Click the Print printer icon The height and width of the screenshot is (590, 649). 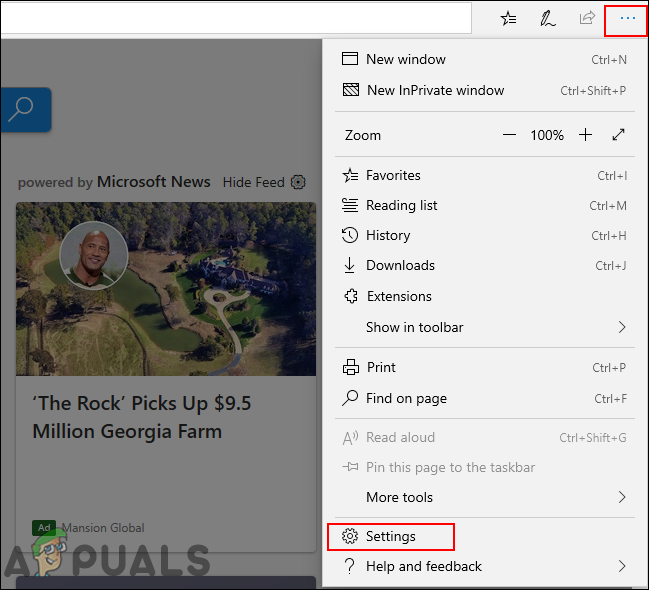tap(351, 367)
